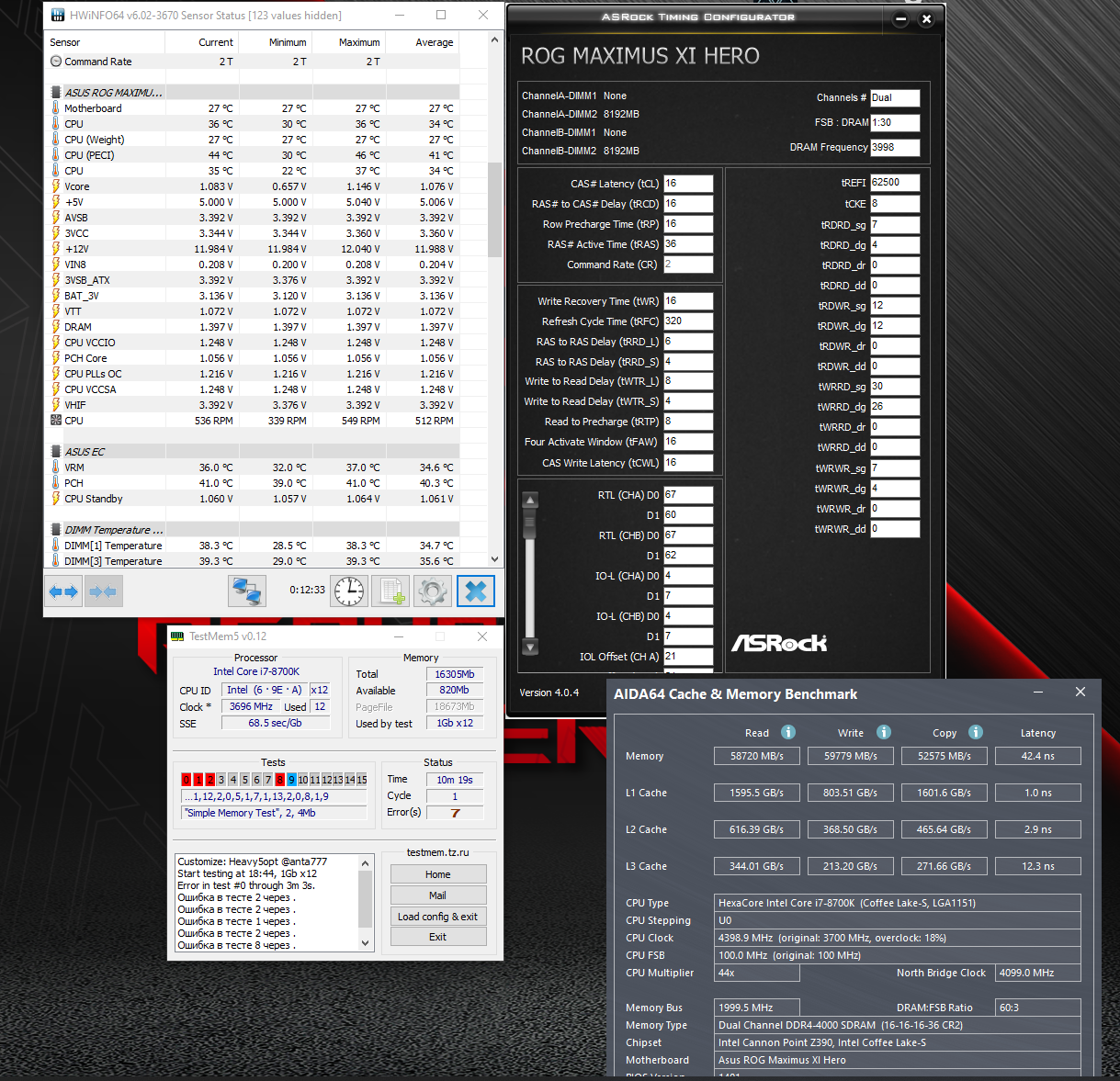Click the Error(s) count field showing 7
This screenshot has height=1081, width=1120.
click(455, 813)
